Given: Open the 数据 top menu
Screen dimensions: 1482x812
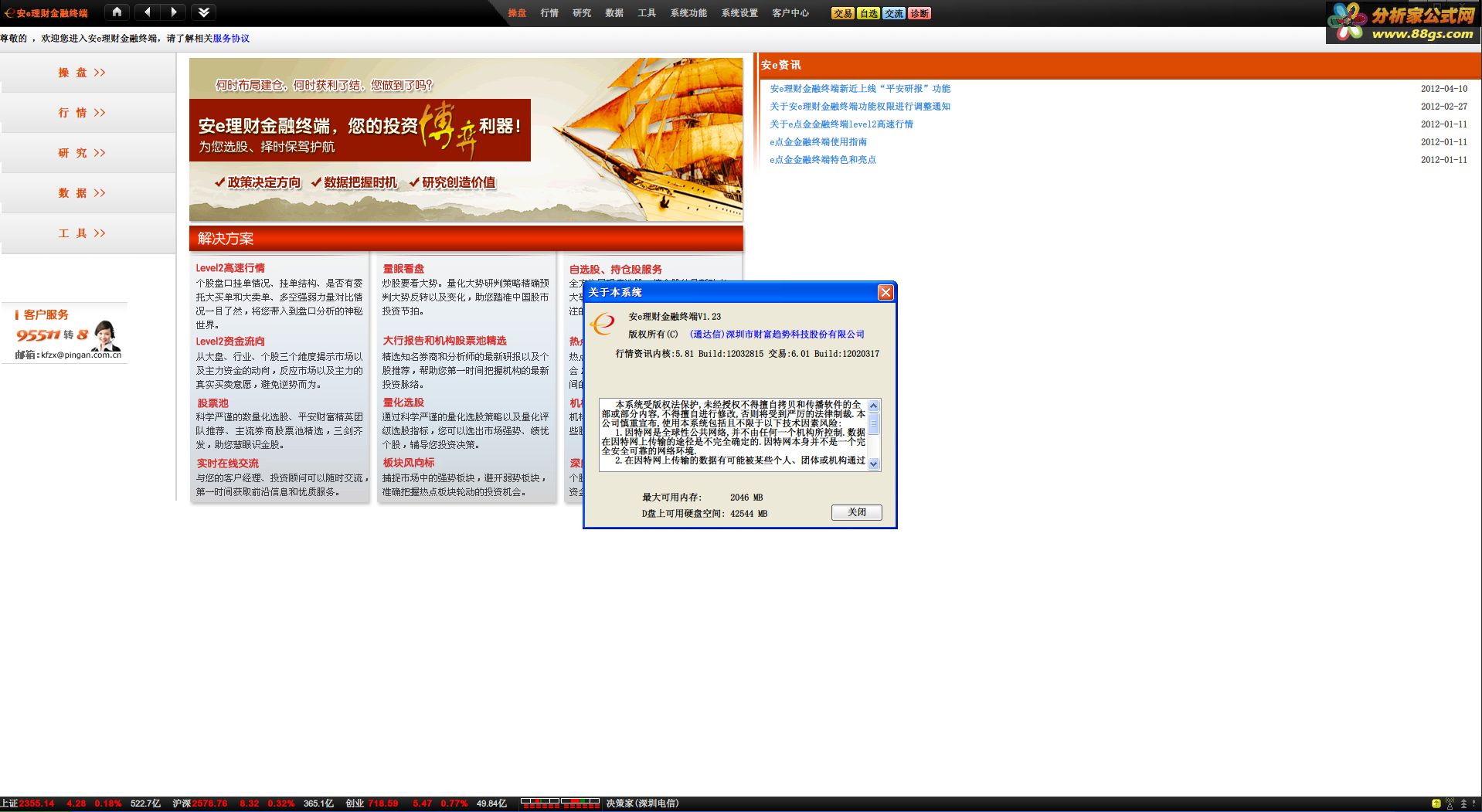Looking at the screenshot, I should pos(614,13).
